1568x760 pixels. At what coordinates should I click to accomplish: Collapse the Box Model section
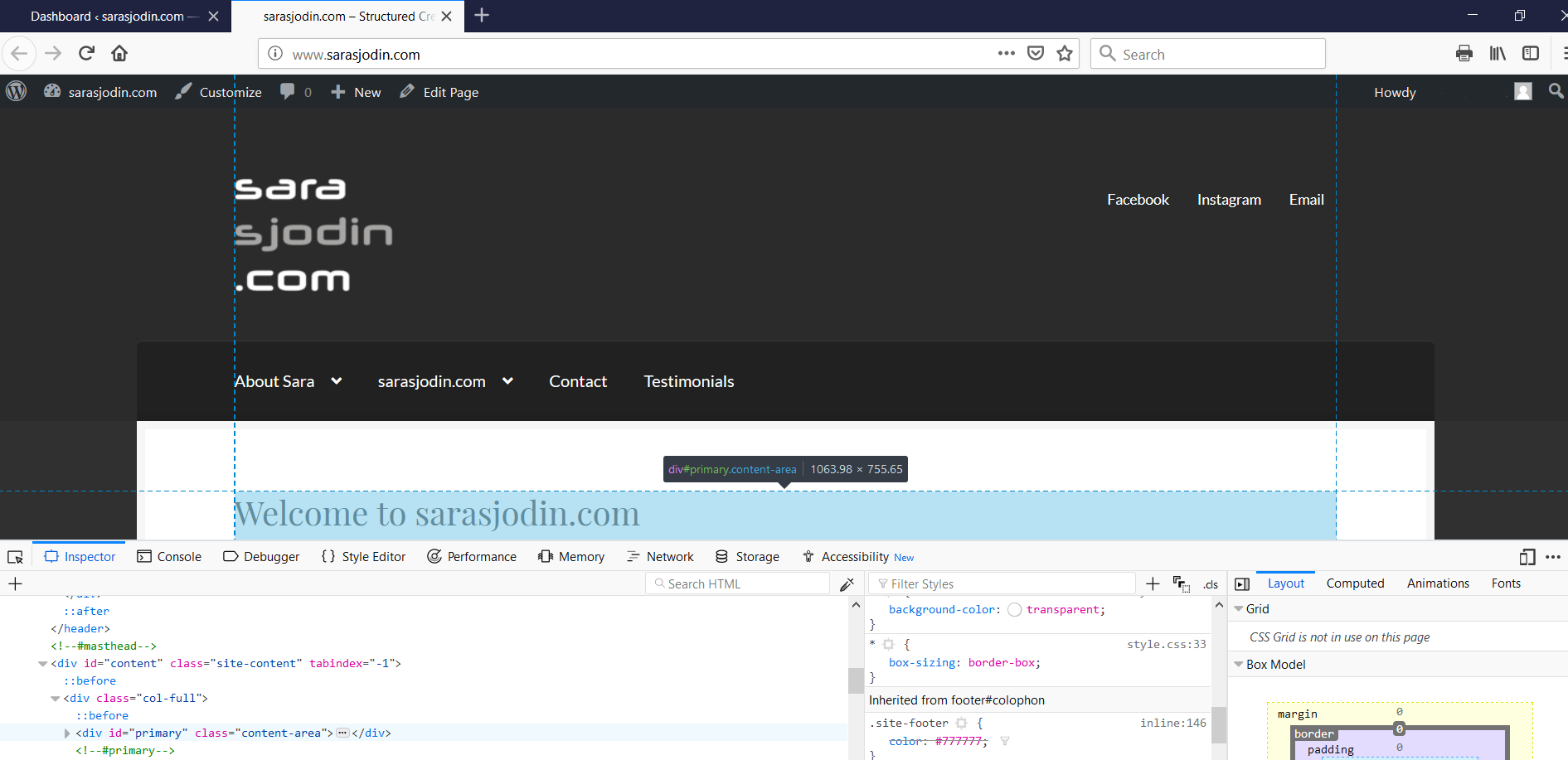[1239, 665]
